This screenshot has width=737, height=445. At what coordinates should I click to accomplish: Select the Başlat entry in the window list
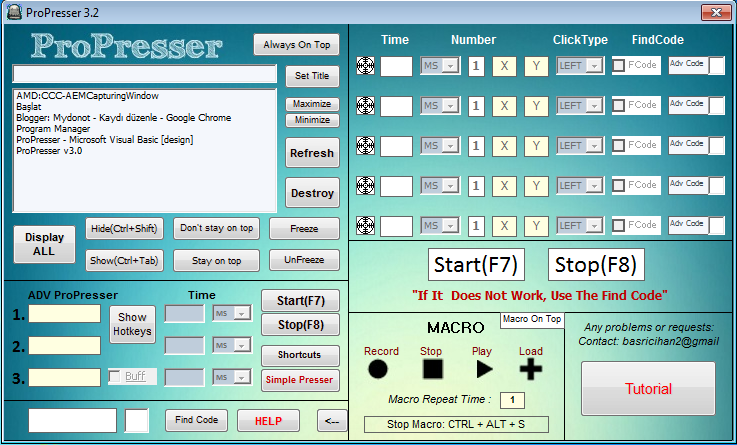29,107
